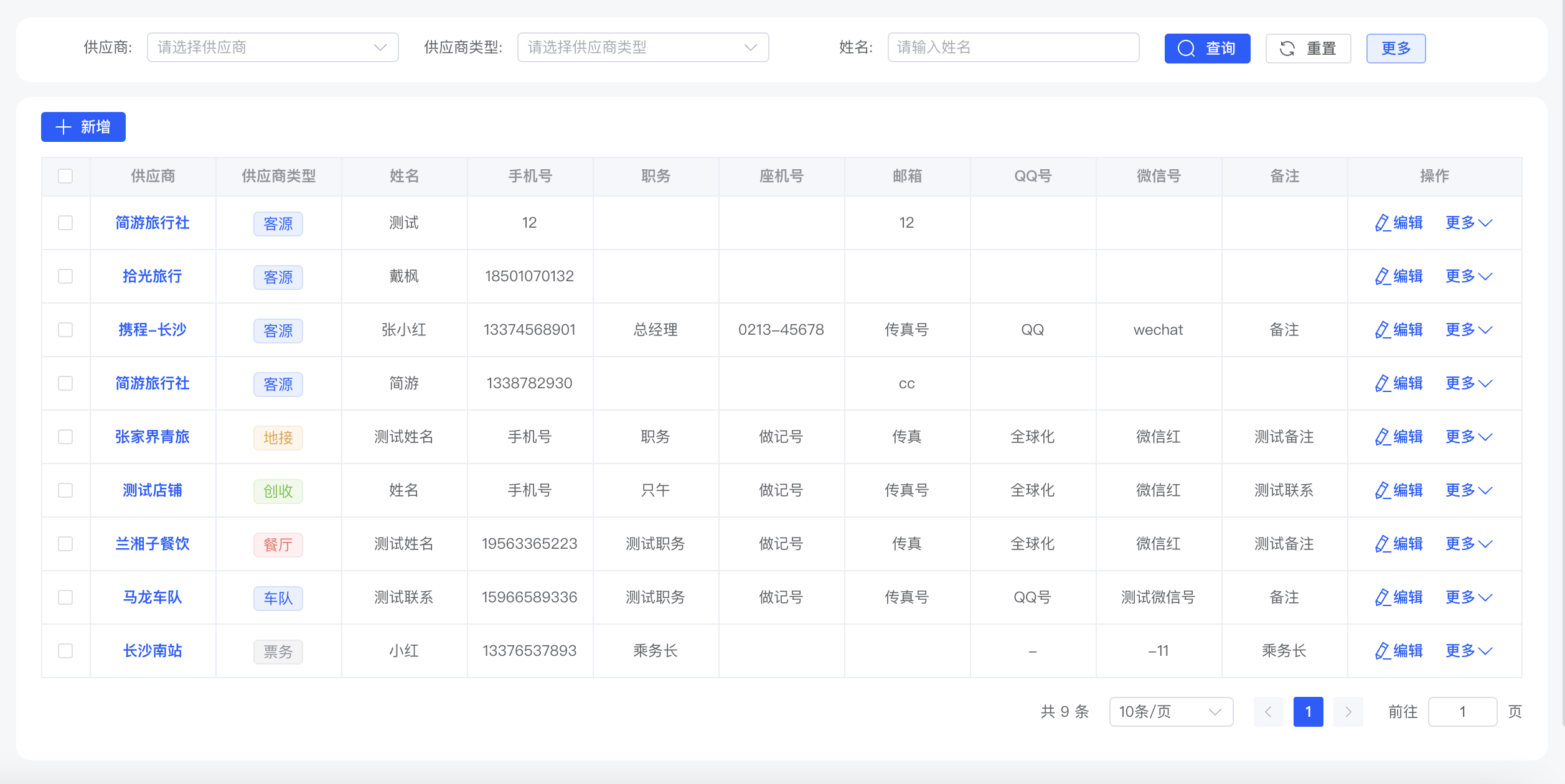Click edit pencil icon for 张家界青旅 row
The height and width of the screenshot is (784, 1565).
point(1382,437)
